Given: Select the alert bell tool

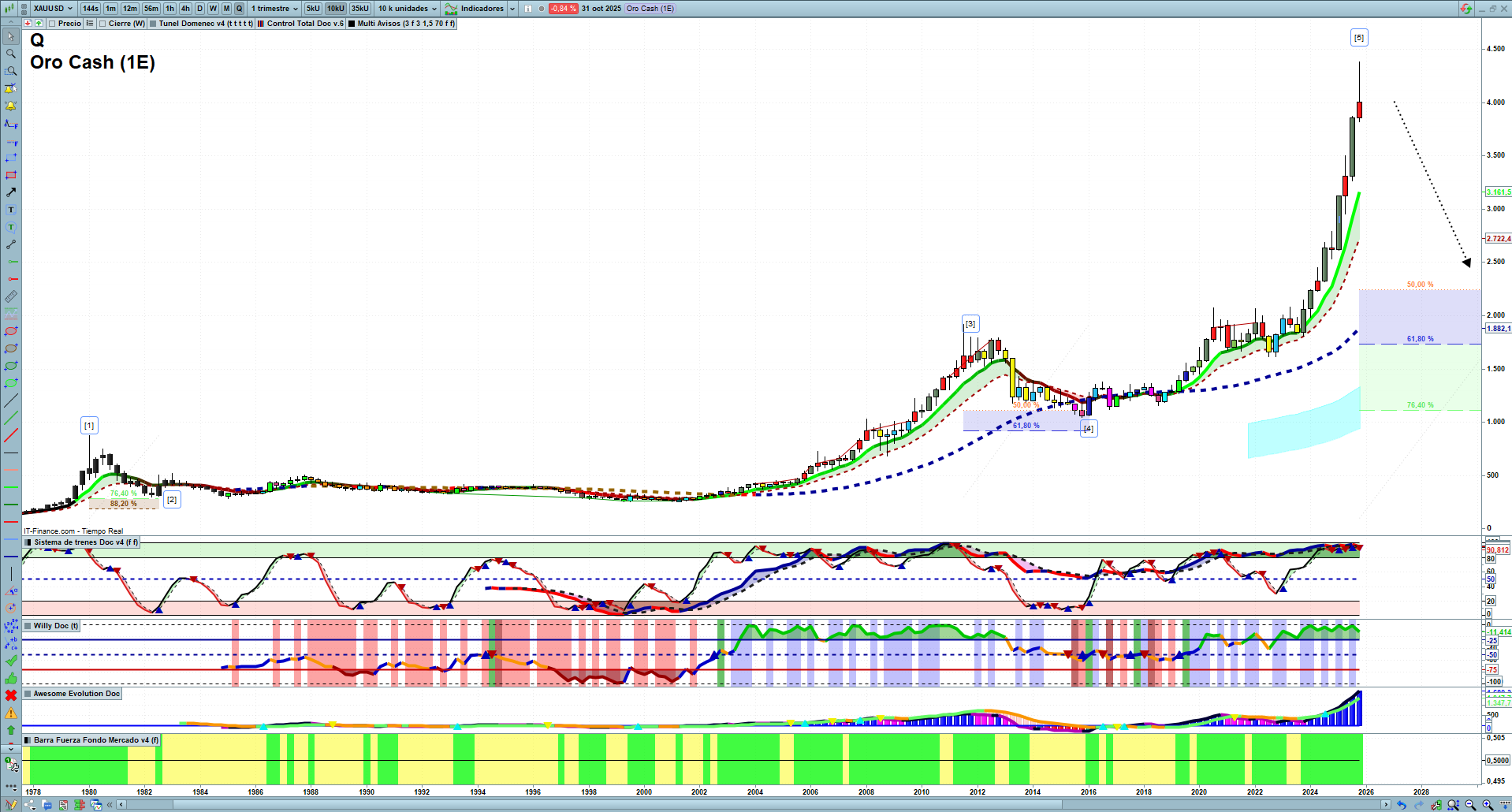Looking at the screenshot, I should click(10, 106).
